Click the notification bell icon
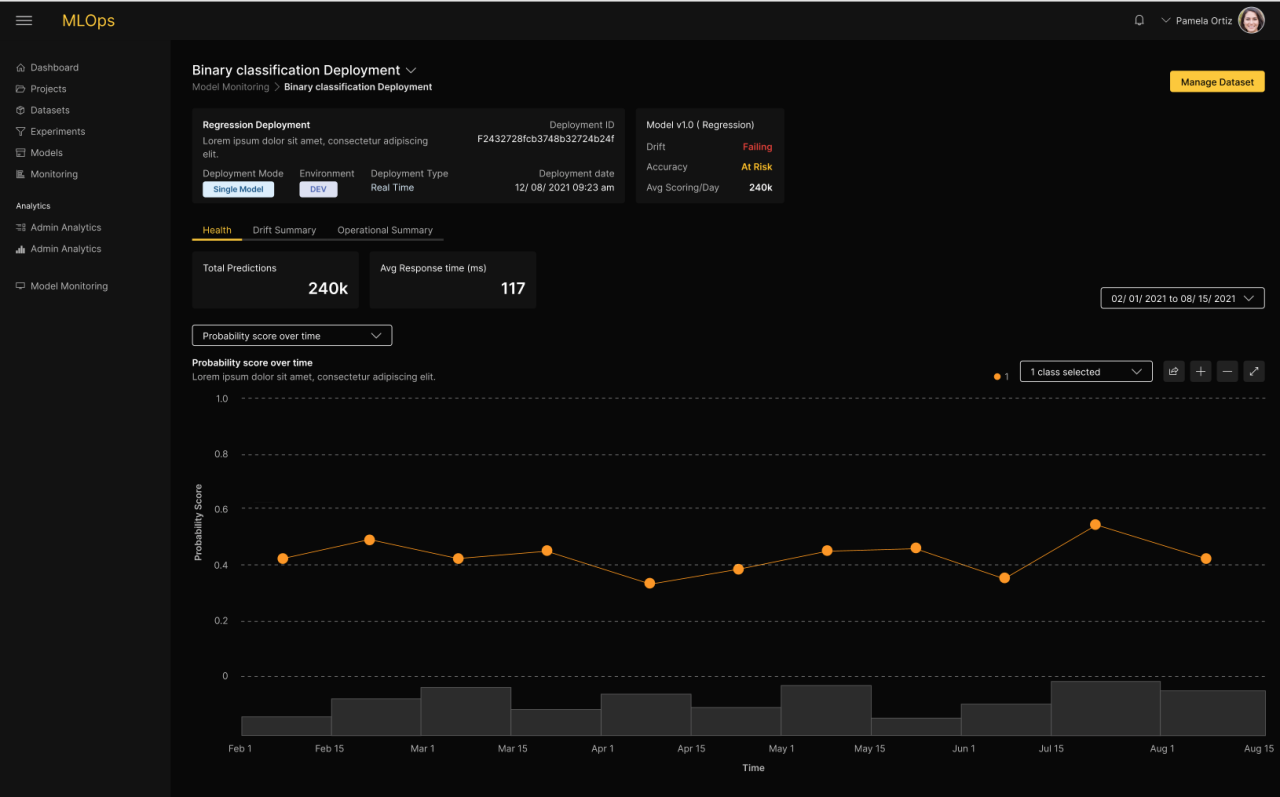This screenshot has width=1280, height=797. click(x=1139, y=21)
